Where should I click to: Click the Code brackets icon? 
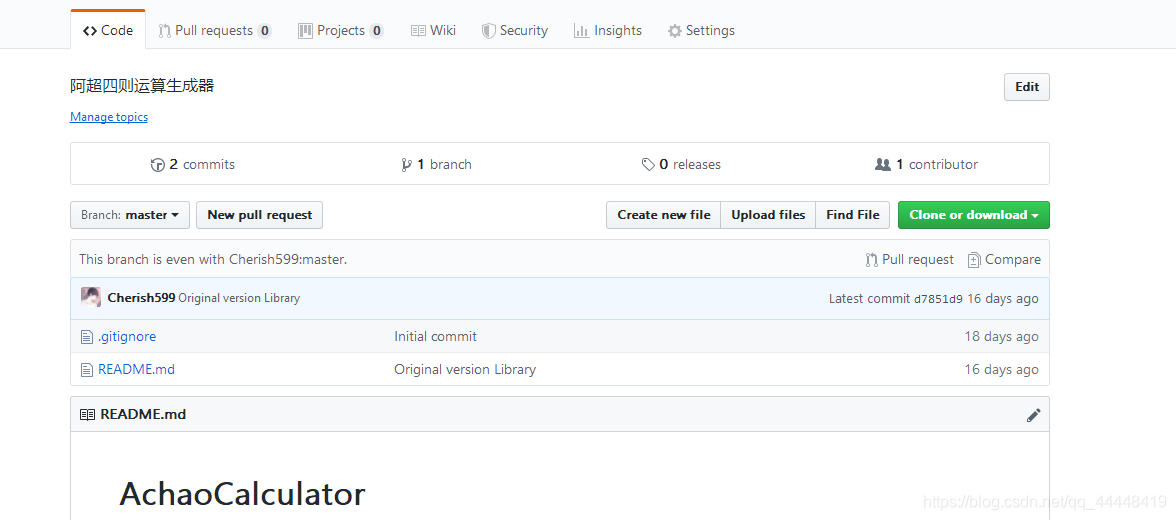click(90, 31)
